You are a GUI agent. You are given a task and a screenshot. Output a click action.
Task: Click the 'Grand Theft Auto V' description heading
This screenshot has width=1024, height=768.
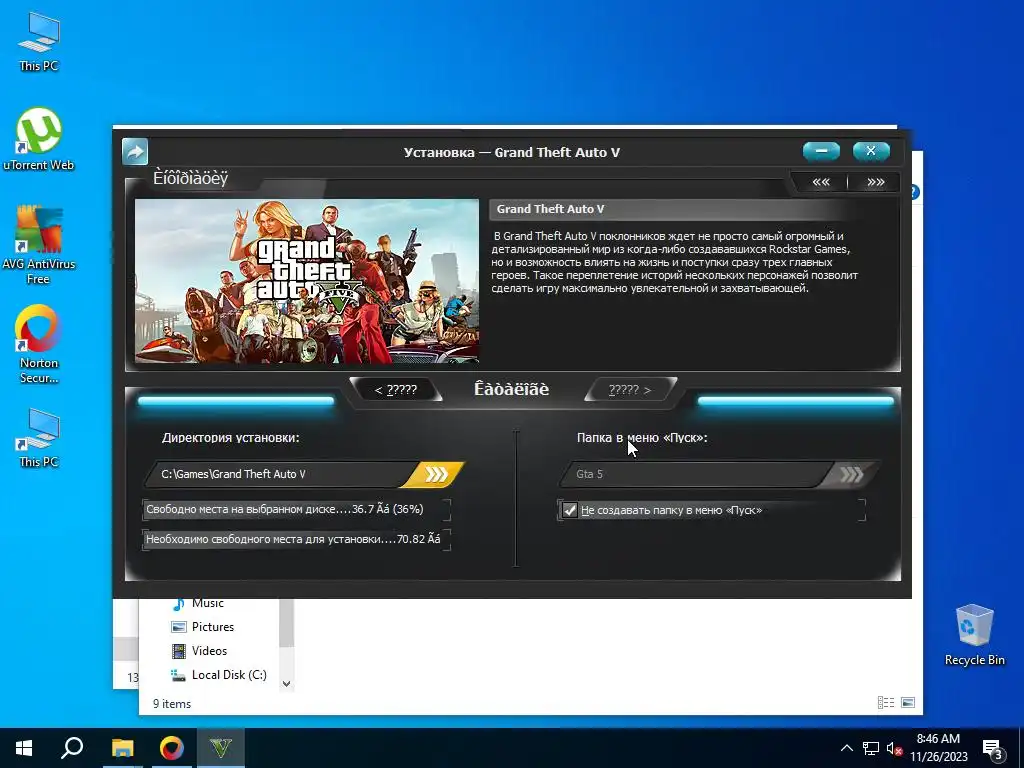(551, 209)
